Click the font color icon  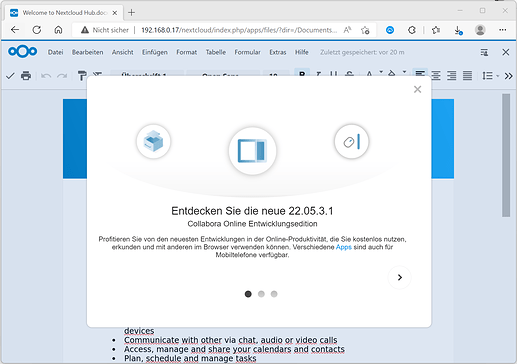(x=369, y=74)
